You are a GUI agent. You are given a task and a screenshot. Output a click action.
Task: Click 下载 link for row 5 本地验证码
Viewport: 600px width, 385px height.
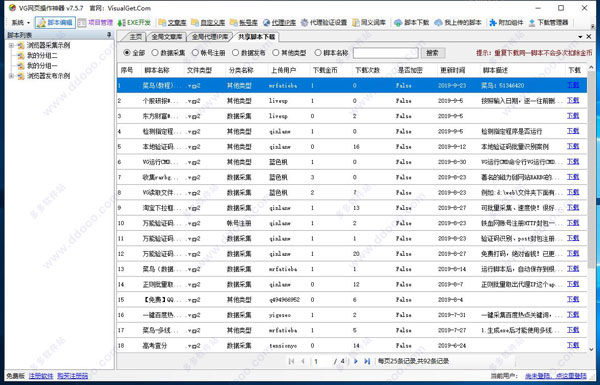(573, 146)
